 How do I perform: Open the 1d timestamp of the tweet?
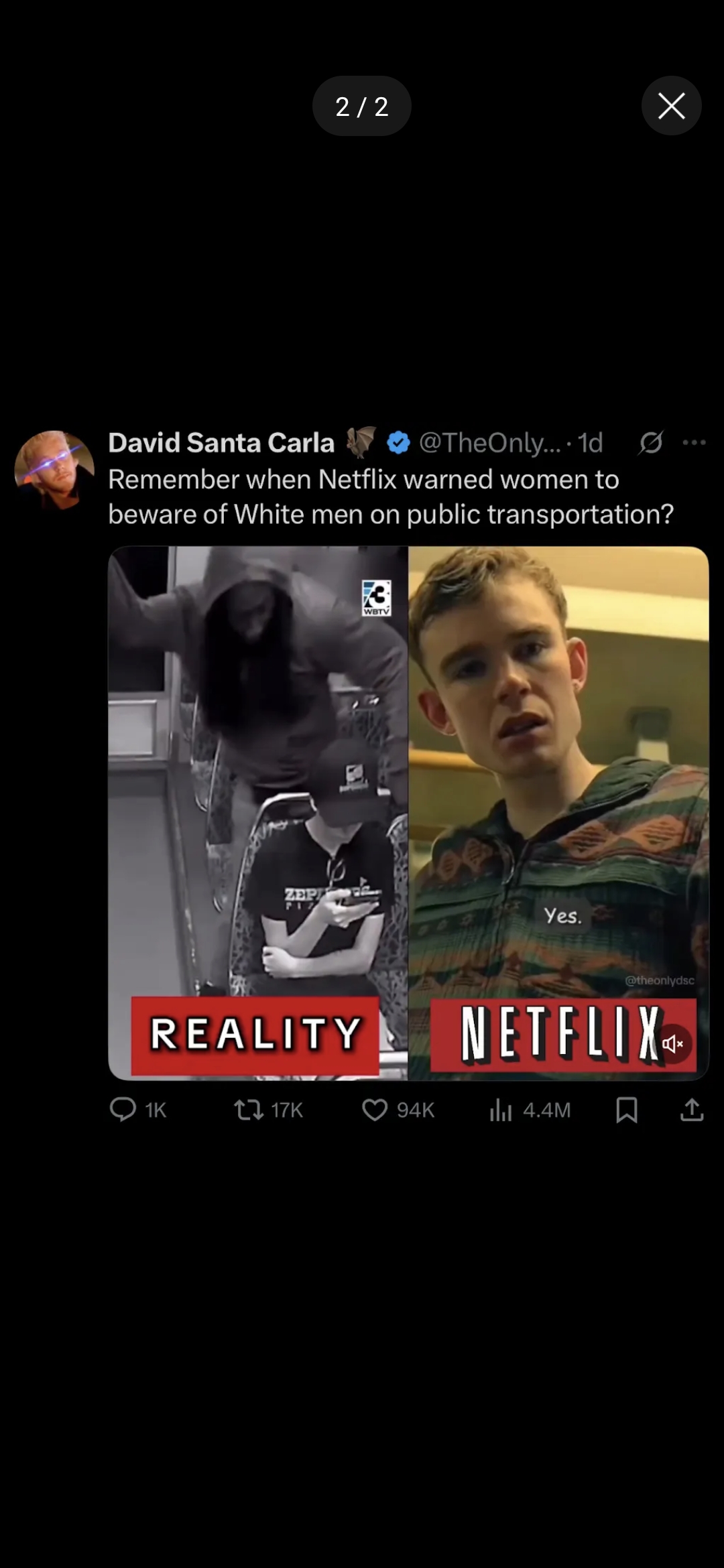[x=591, y=443]
